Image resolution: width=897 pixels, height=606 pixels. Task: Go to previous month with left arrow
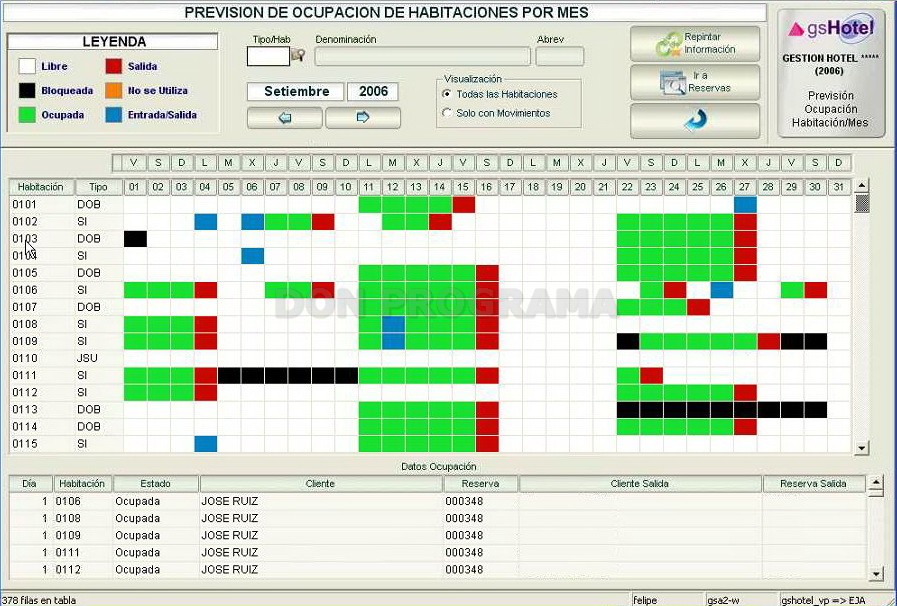tap(284, 118)
